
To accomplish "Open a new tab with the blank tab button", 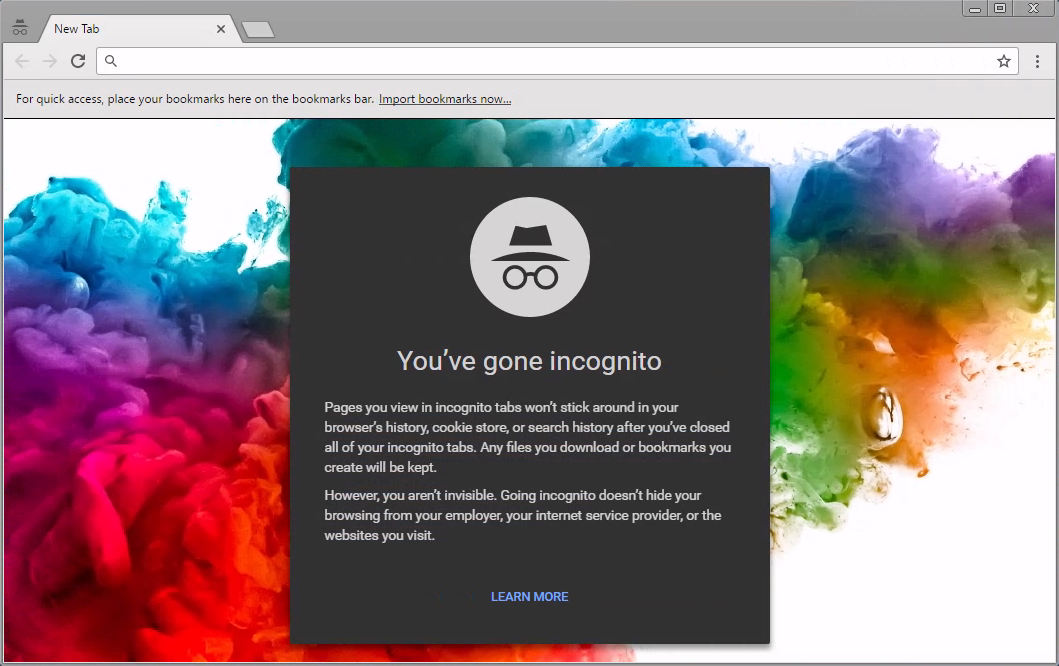I will tap(258, 30).
